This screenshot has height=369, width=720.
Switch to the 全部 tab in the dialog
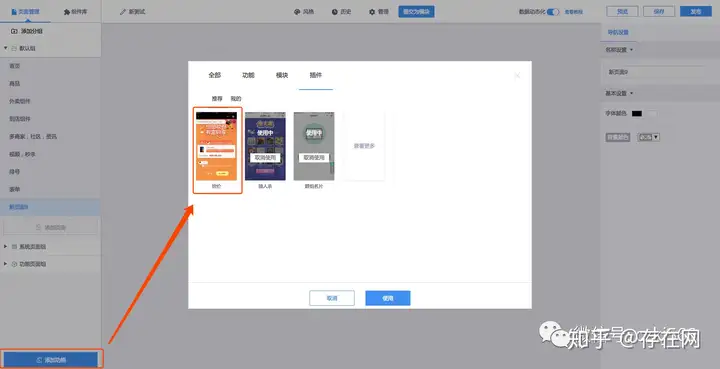click(x=214, y=75)
